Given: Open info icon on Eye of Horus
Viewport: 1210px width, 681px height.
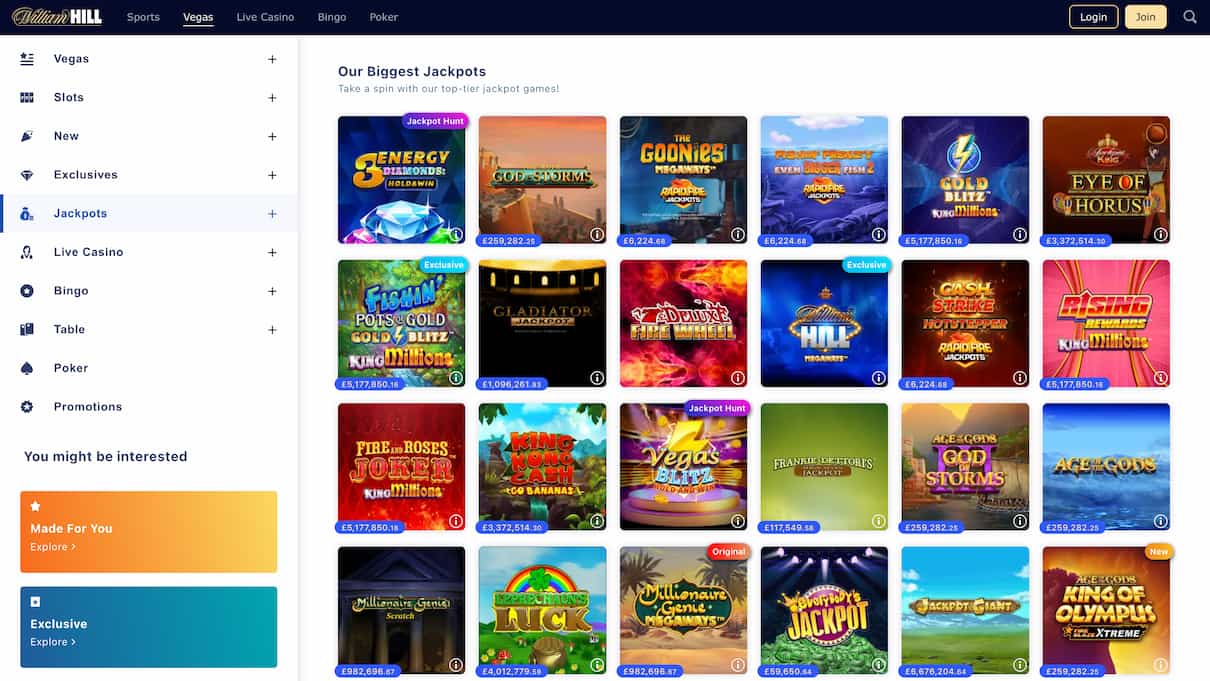Looking at the screenshot, I should [x=1161, y=234].
